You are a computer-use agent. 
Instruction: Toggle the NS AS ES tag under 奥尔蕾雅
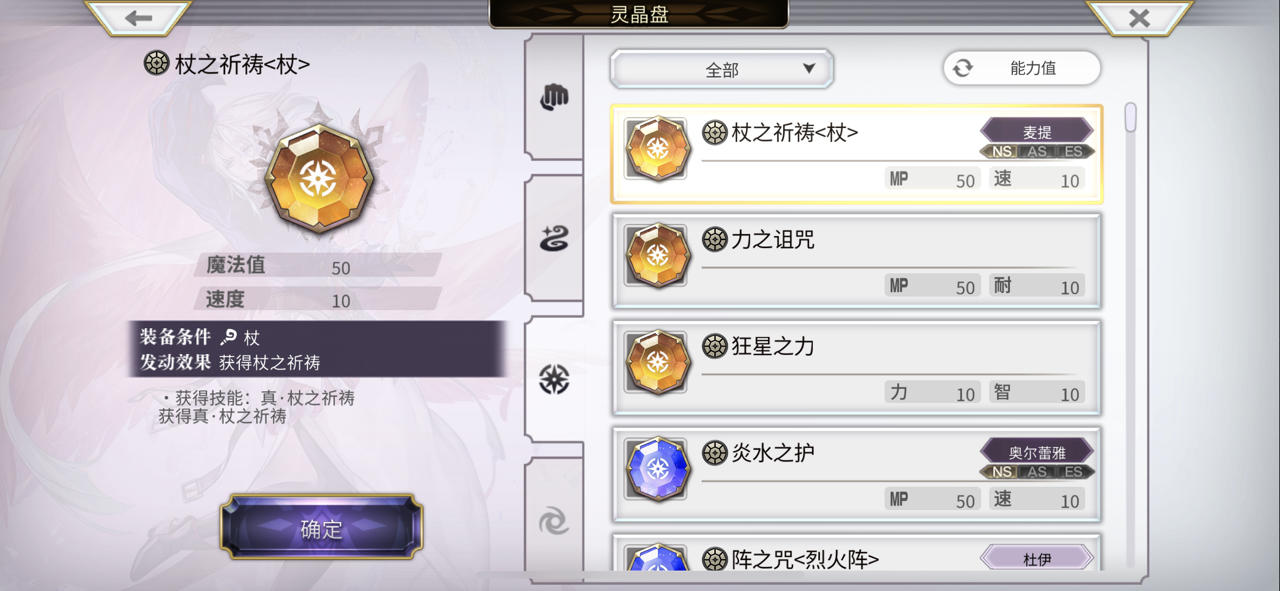(x=1037, y=472)
